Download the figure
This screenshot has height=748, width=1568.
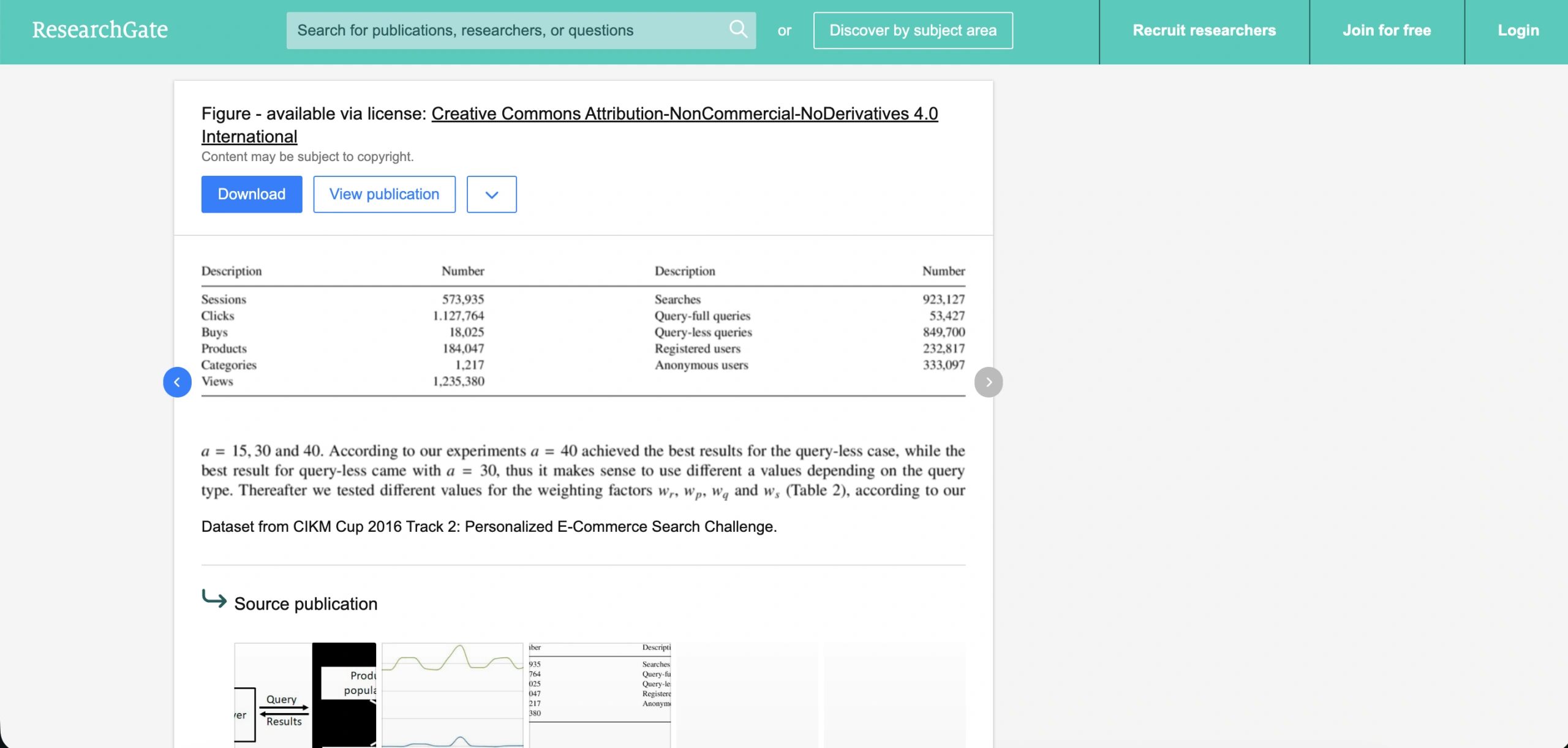[x=252, y=194]
